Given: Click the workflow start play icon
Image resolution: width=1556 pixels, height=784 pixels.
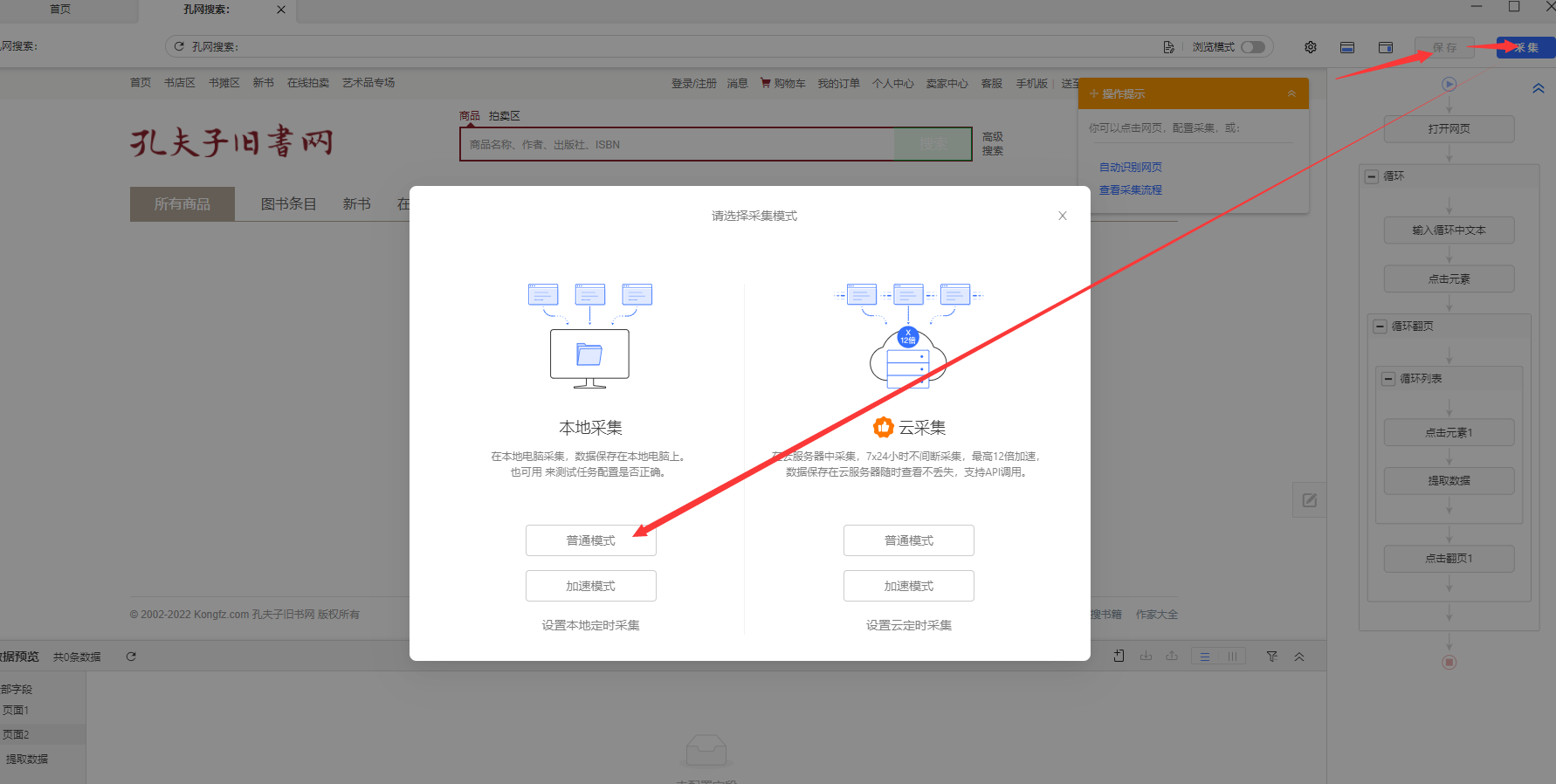Looking at the screenshot, I should [x=1449, y=84].
